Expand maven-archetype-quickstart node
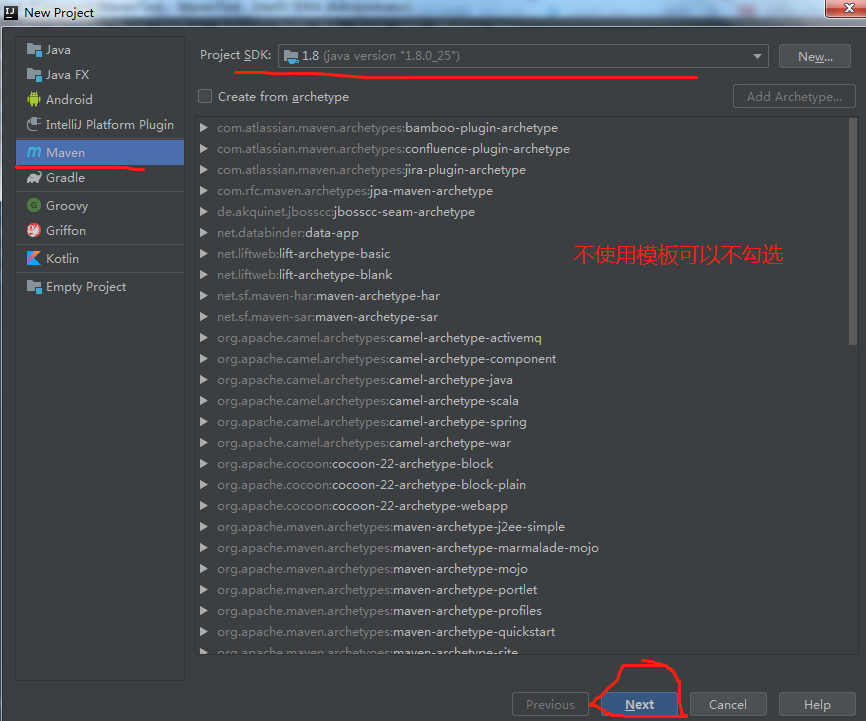The width and height of the screenshot is (866, 721). click(x=204, y=631)
